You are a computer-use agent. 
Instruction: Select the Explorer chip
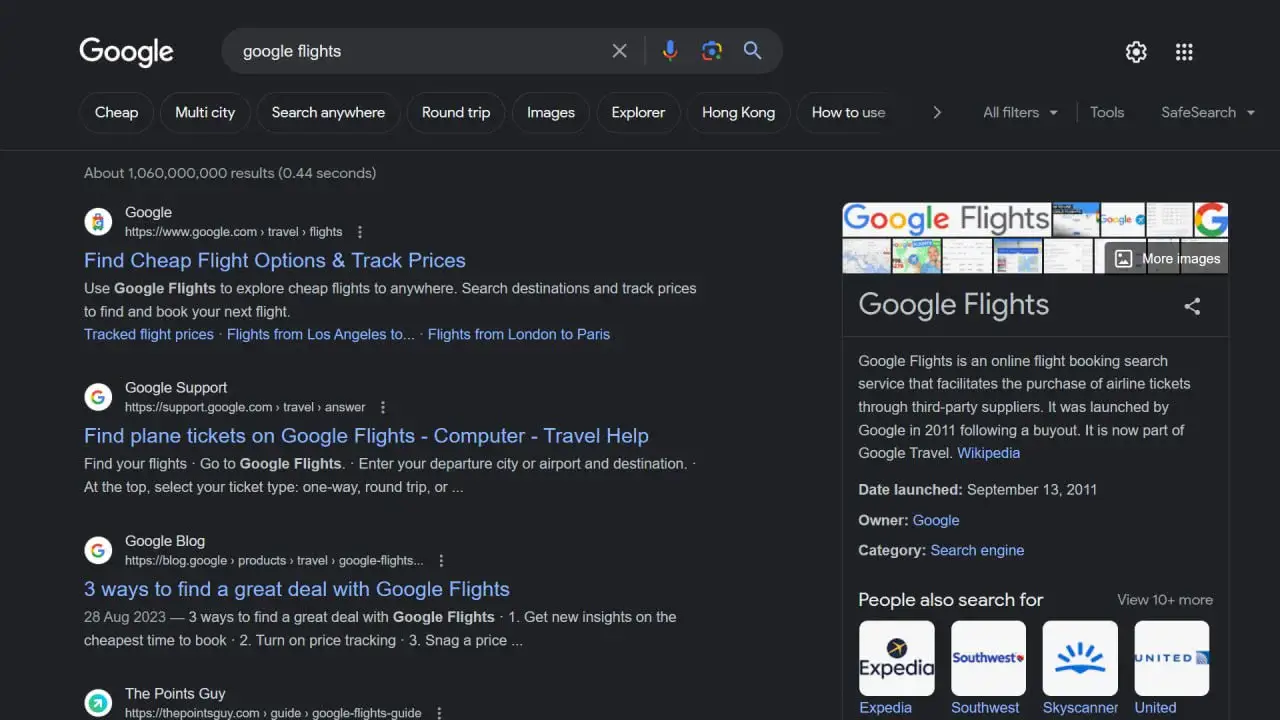638,112
